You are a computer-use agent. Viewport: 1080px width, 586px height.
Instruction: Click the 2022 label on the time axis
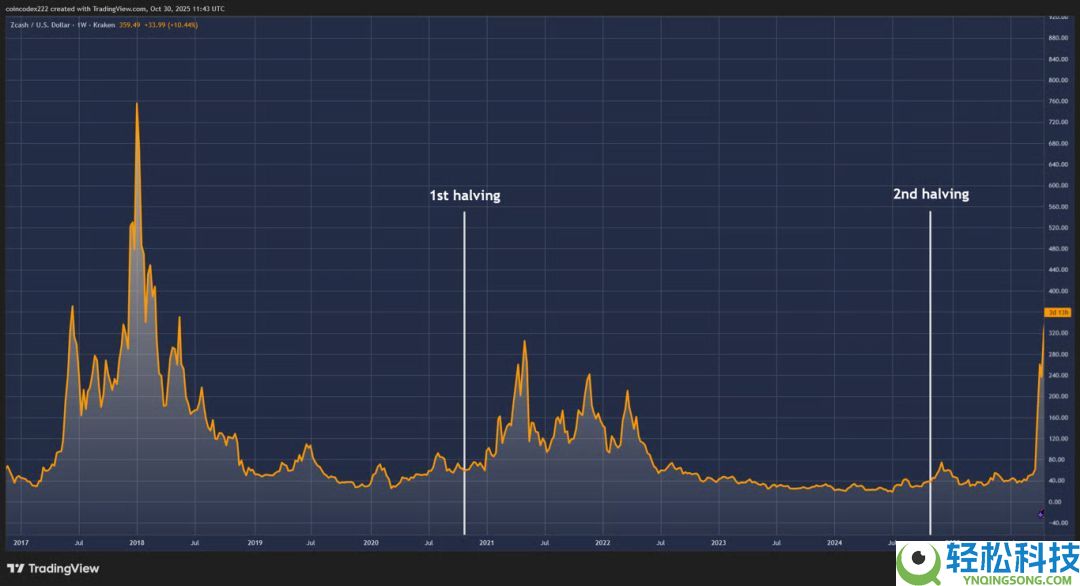pyautogui.click(x=602, y=543)
